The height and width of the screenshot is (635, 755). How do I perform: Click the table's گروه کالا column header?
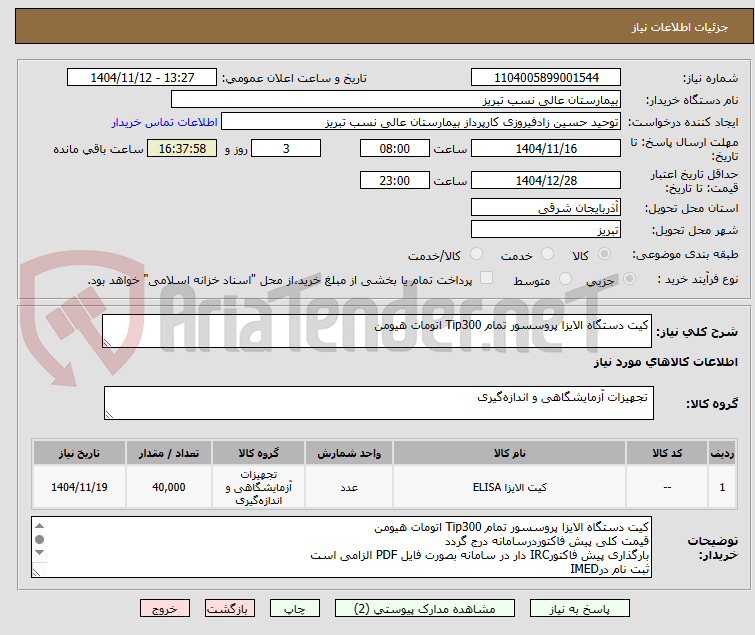259,453
